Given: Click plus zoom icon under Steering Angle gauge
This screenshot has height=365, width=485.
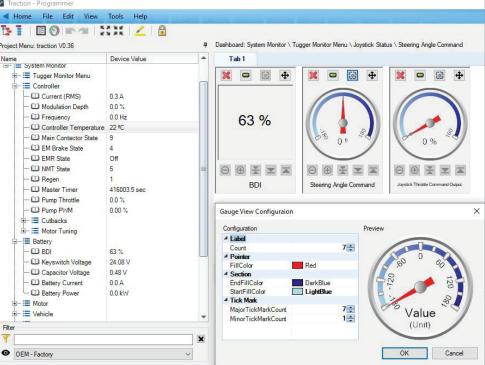Looking at the screenshot, I should 327,170.
